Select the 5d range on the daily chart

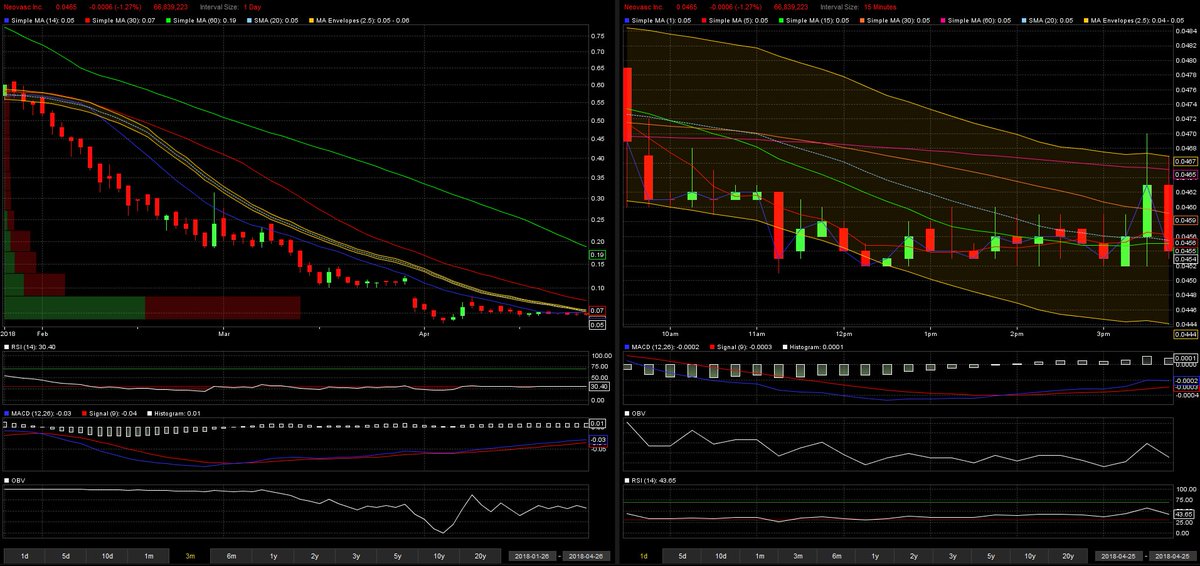tap(65, 555)
